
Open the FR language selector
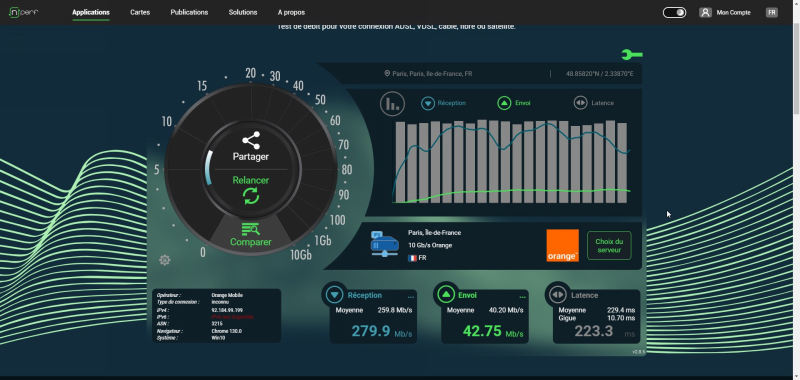click(x=771, y=12)
